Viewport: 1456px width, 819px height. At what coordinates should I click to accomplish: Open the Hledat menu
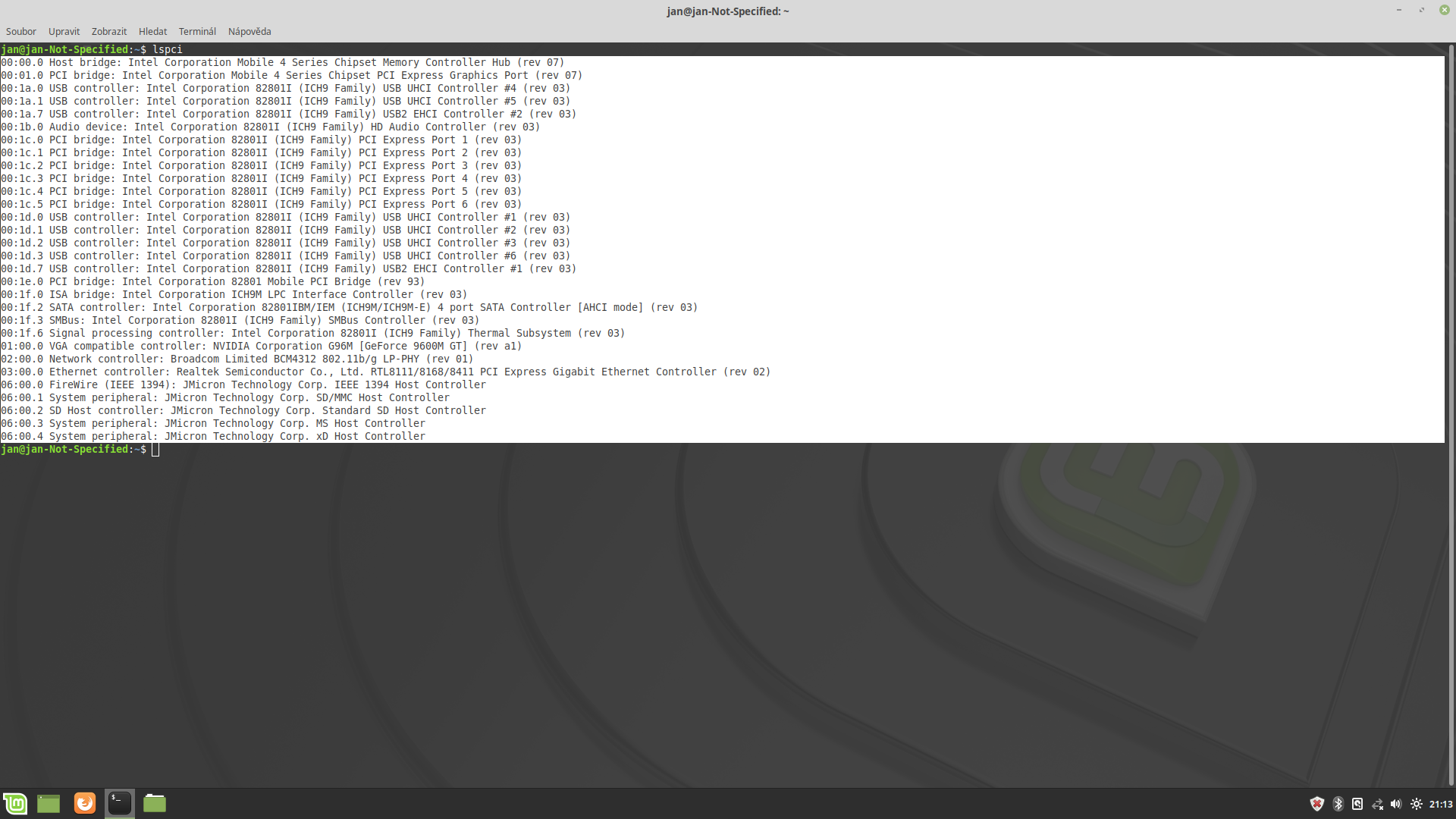[152, 31]
